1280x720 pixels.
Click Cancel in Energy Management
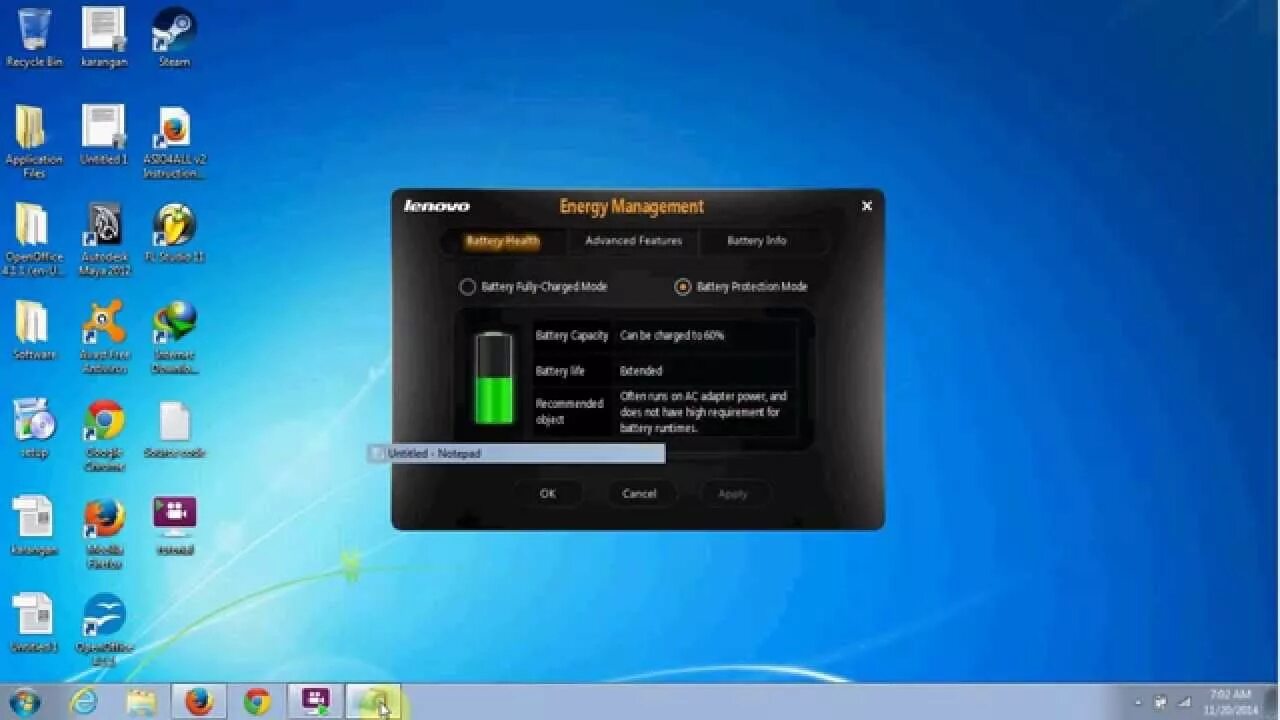coord(639,493)
